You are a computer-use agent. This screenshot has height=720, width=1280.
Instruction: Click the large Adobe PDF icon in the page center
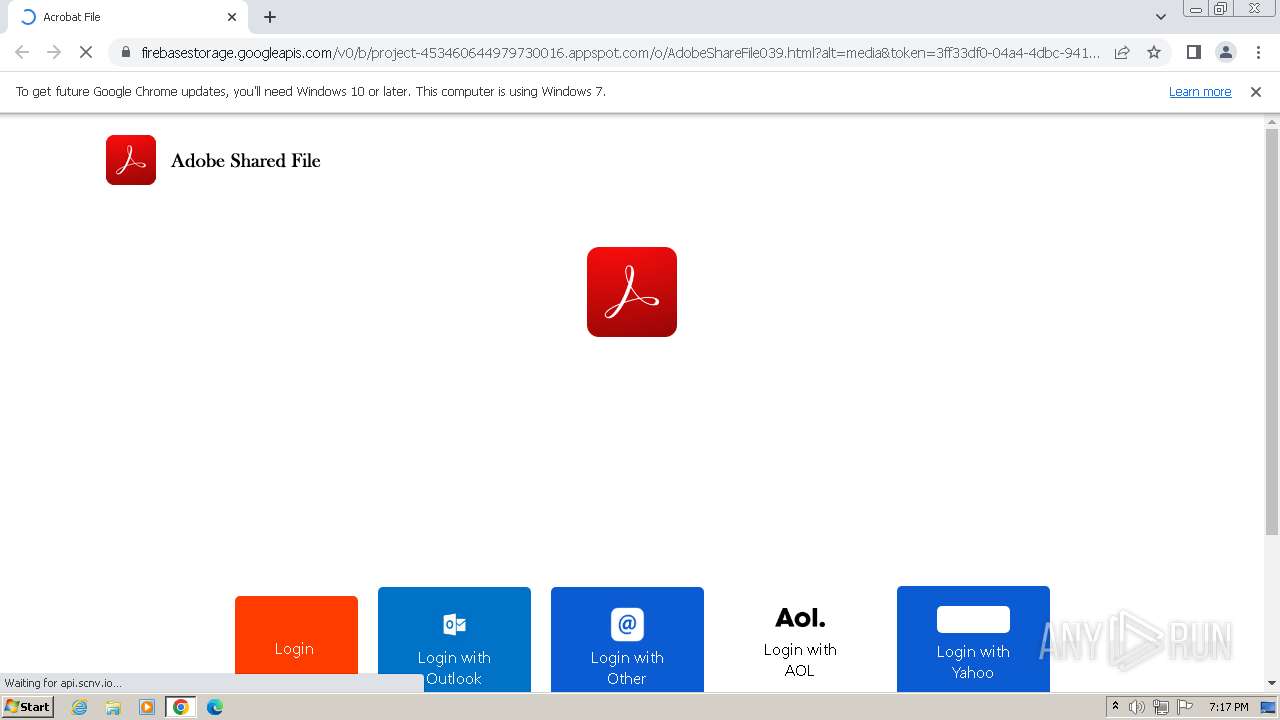pos(632,292)
